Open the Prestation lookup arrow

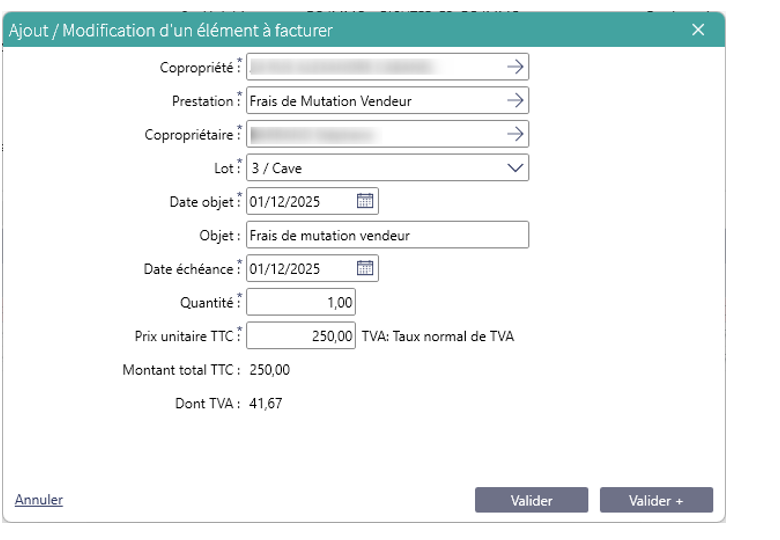(x=515, y=100)
